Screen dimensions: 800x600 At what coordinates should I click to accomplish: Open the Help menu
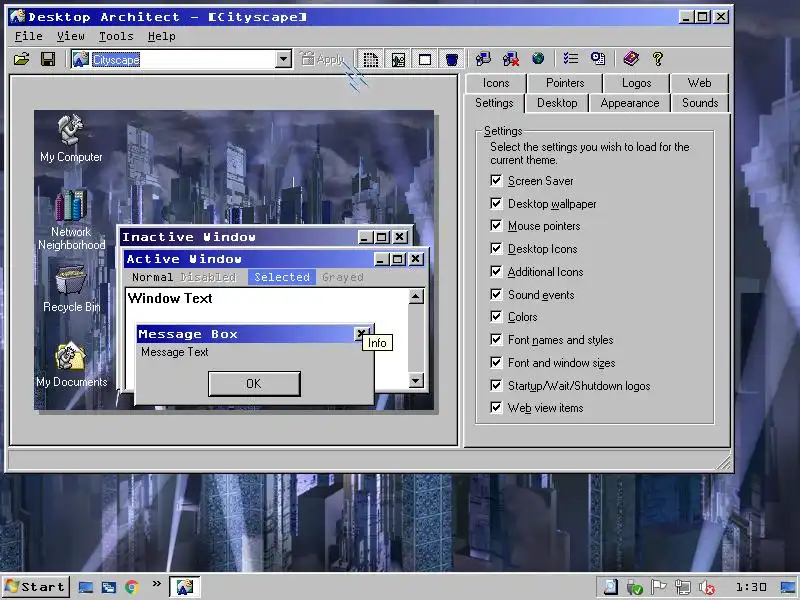coord(161,36)
